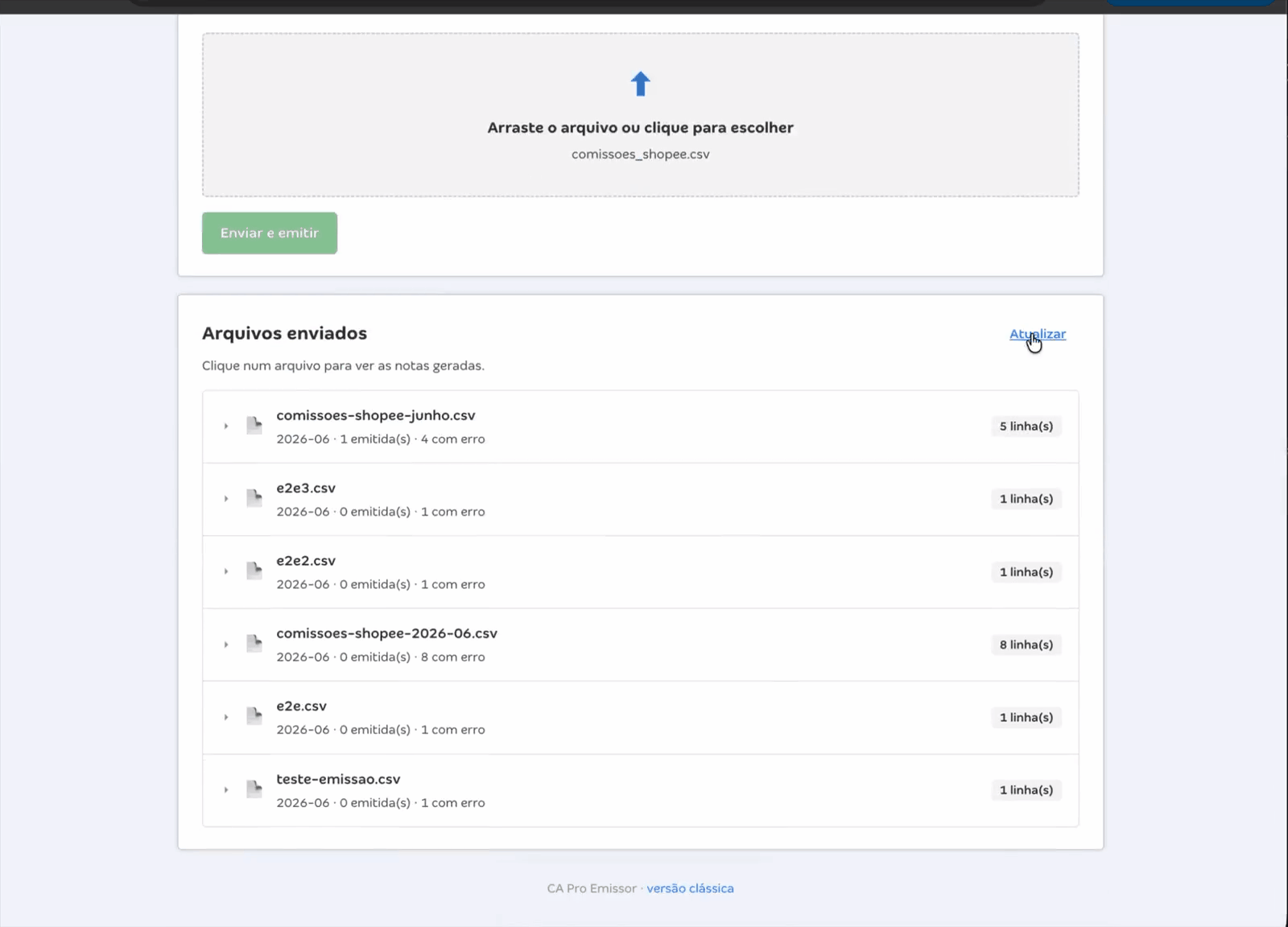Expand the comissoes-shopee-2026-06.csv row arrow
1288x927 pixels.
pos(226,645)
